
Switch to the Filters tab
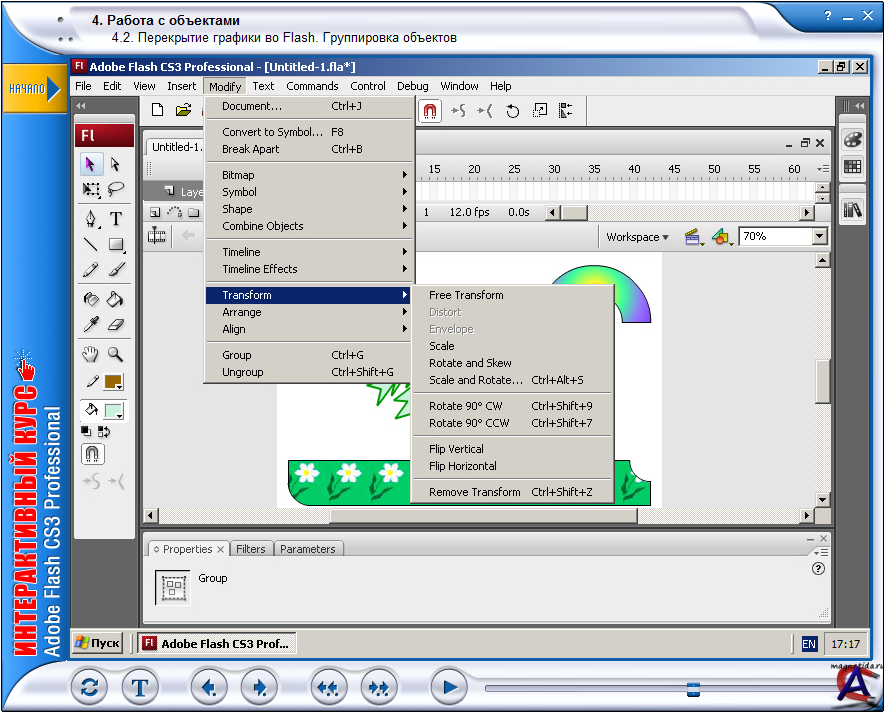point(251,549)
